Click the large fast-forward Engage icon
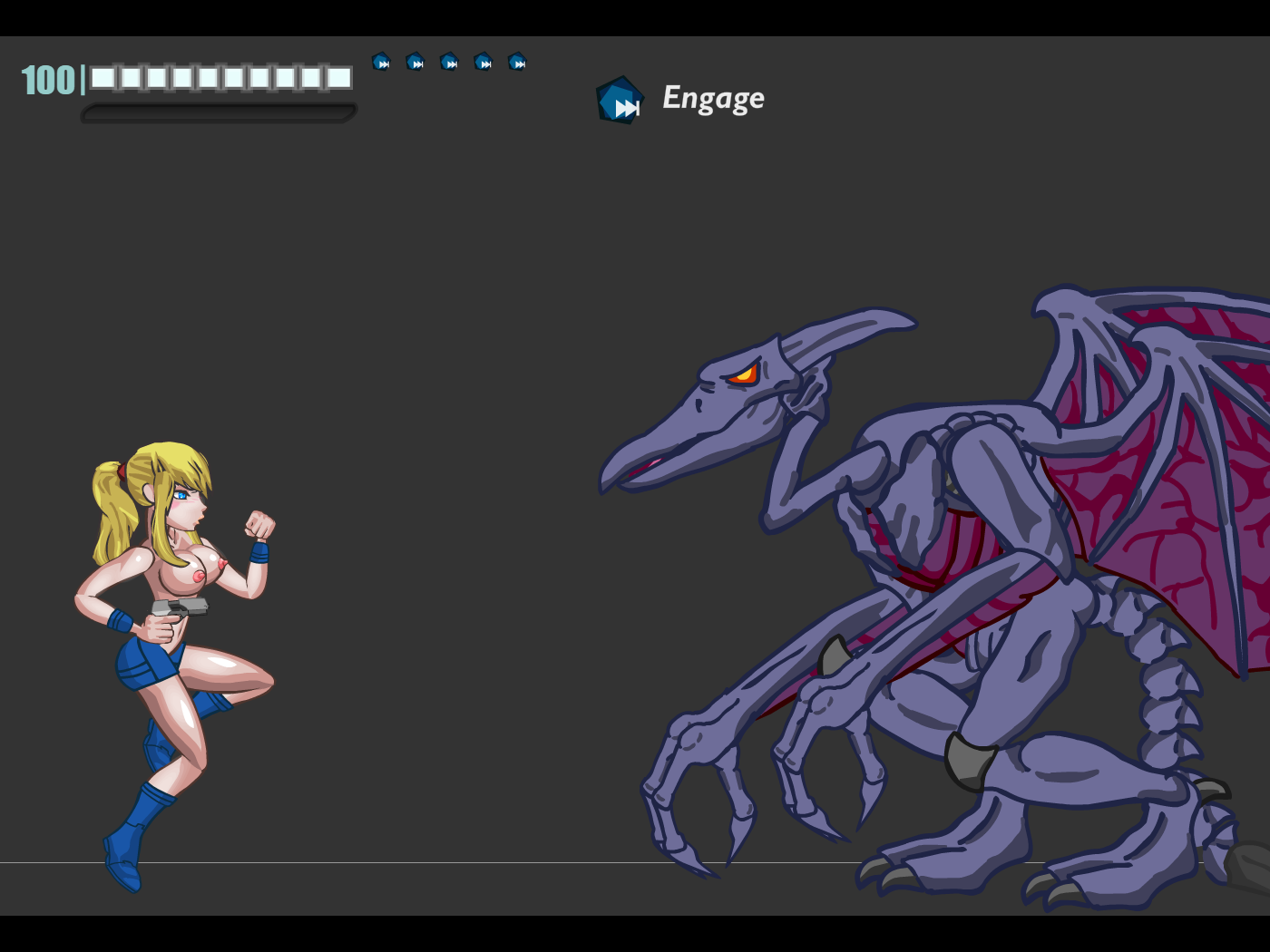This screenshot has width=1270, height=952. coord(620,100)
